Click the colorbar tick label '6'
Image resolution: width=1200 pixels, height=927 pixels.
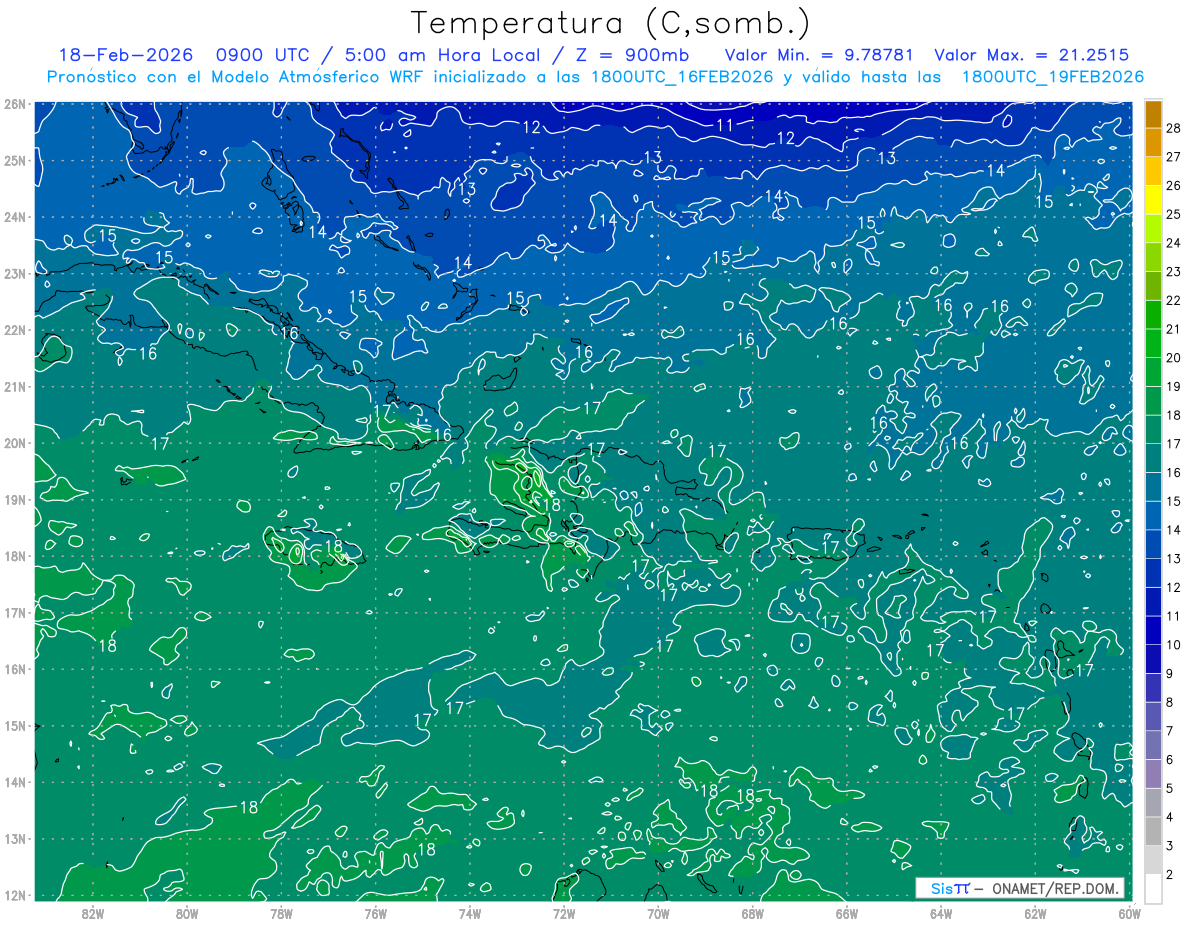click(1169, 760)
